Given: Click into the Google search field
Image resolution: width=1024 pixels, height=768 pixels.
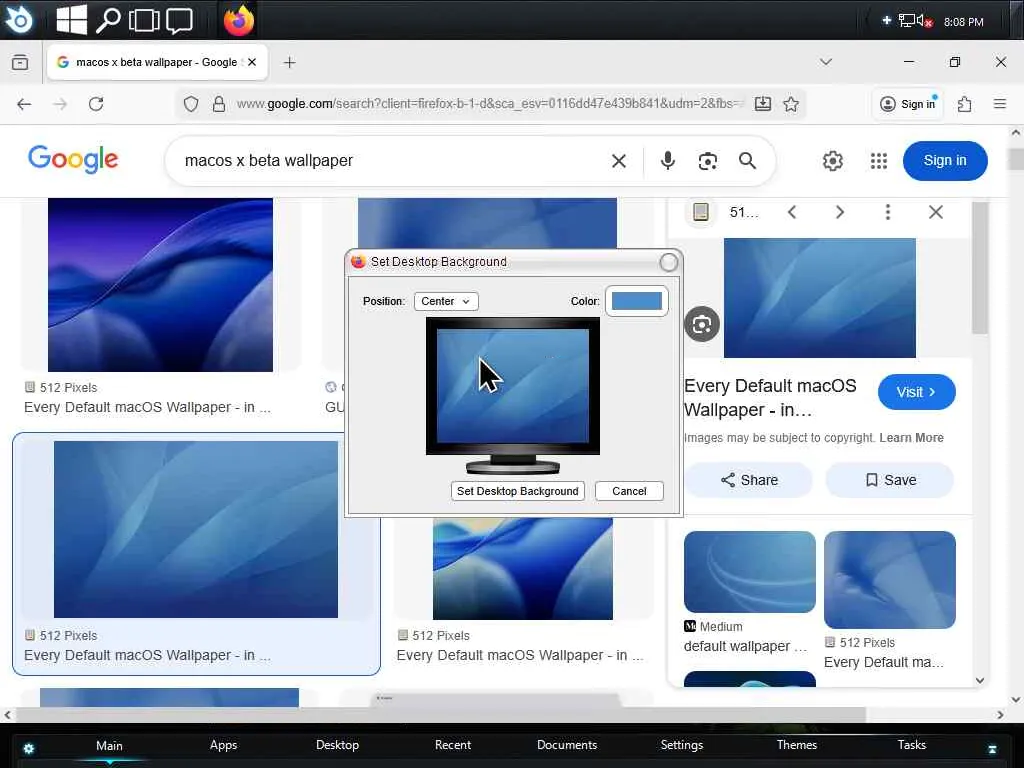Looking at the screenshot, I should click(392, 161).
